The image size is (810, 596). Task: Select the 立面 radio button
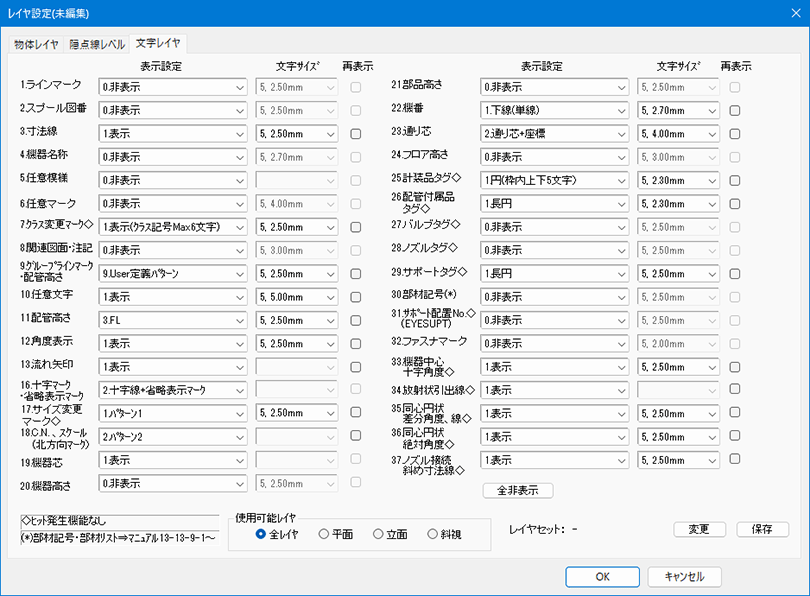click(x=391, y=534)
